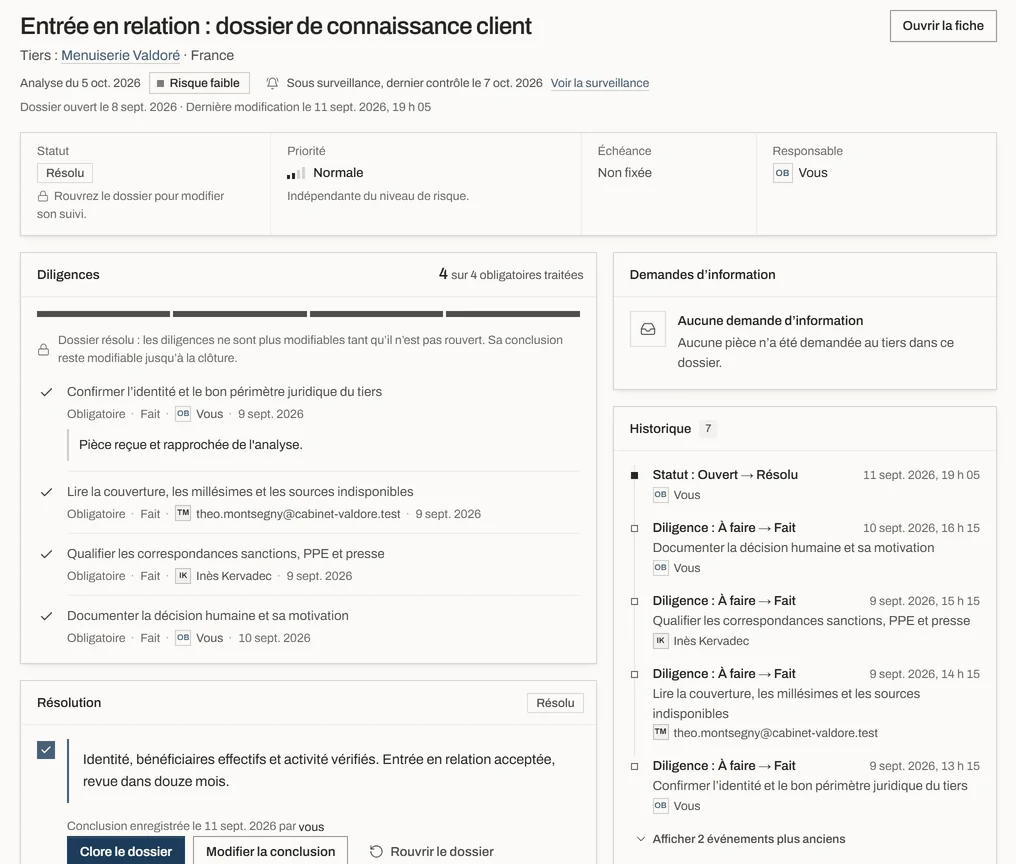Image resolution: width=1016 pixels, height=864 pixels.
Task: Click Aucune demande d'information heading
Action: [770, 321]
